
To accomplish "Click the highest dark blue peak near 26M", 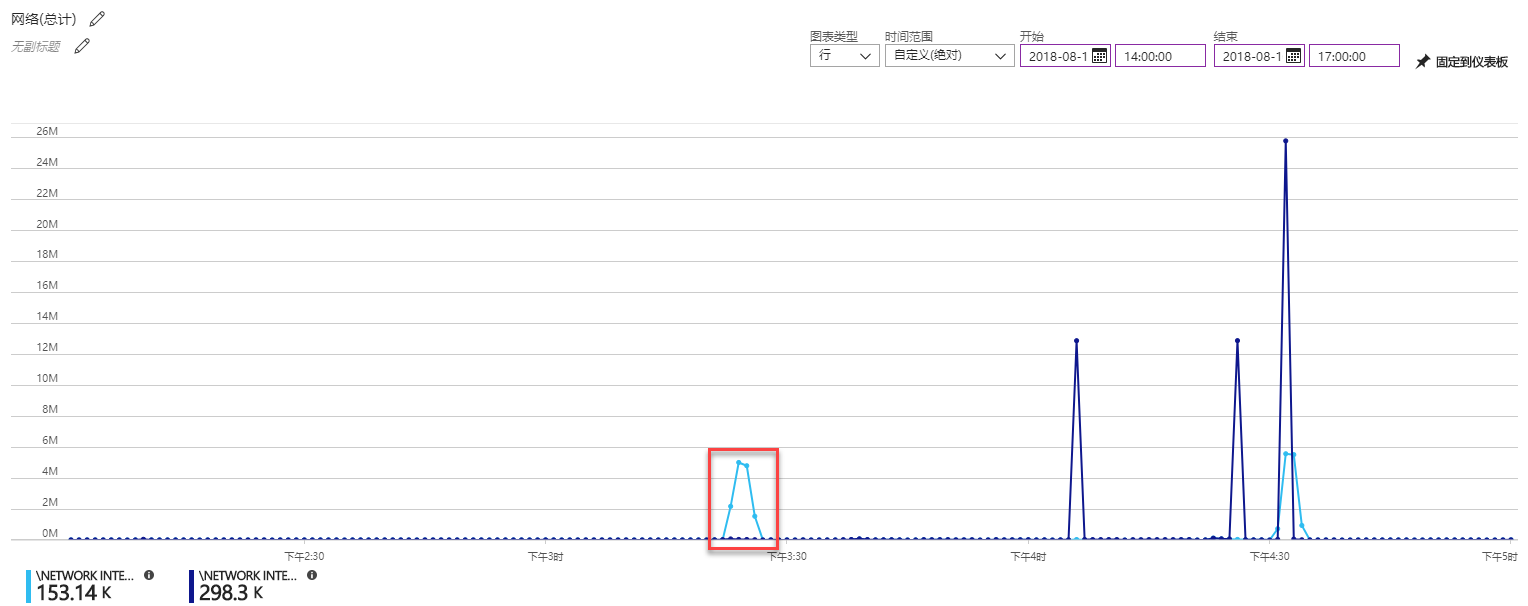I will coord(1285,141).
